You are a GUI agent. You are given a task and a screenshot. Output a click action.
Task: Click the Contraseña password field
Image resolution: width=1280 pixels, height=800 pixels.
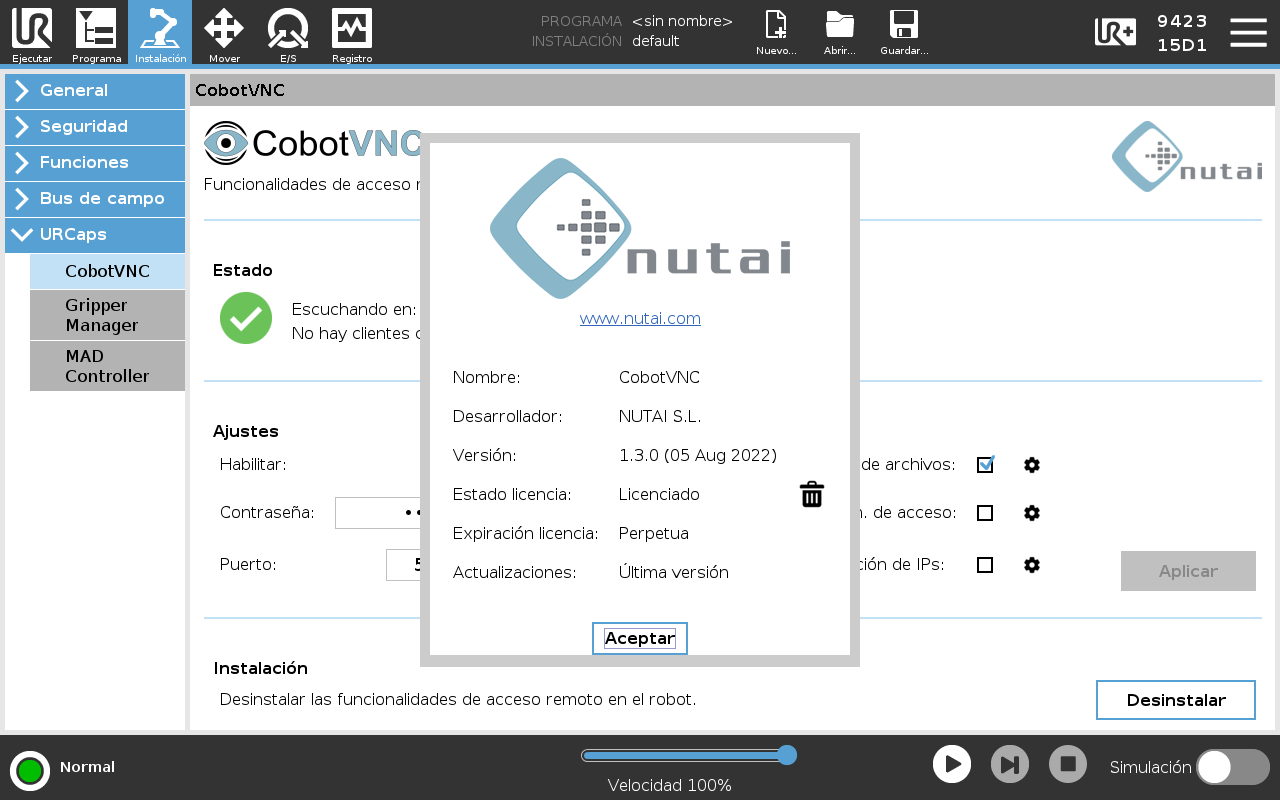pyautogui.click(x=378, y=513)
